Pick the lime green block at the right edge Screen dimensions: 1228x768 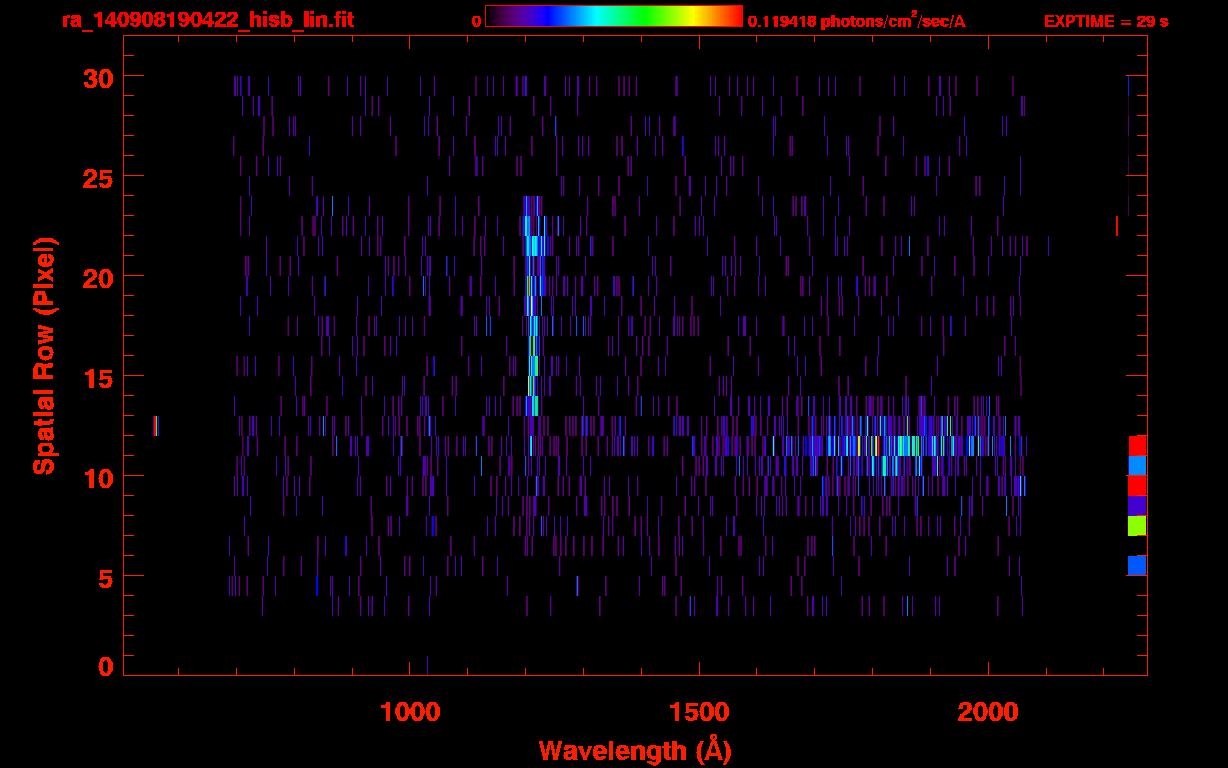click(1137, 526)
